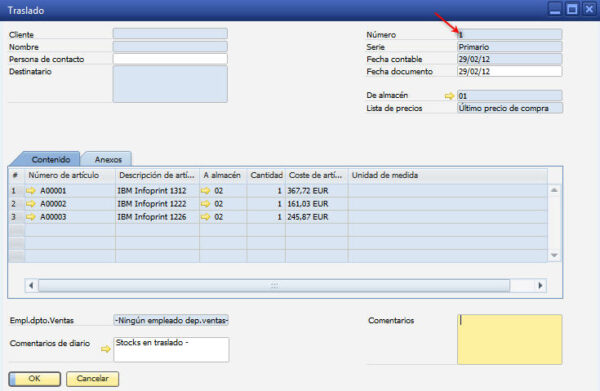The width and height of the screenshot is (600, 391).
Task: Edit the Fecha documento field
Action: (x=509, y=72)
